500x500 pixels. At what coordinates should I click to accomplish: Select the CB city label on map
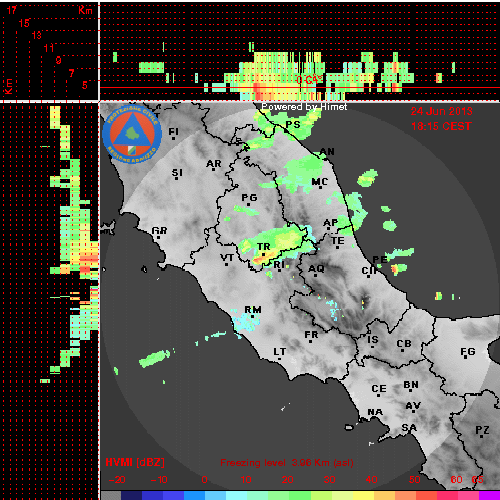[404, 344]
